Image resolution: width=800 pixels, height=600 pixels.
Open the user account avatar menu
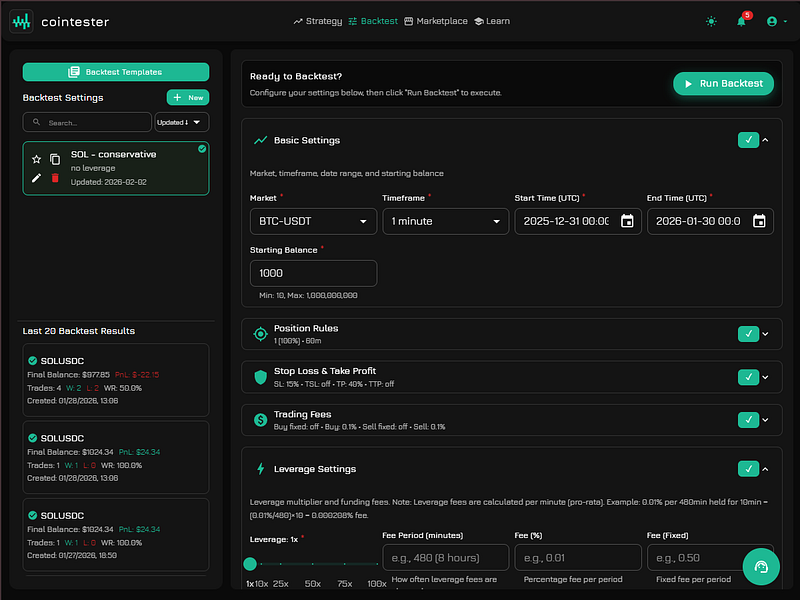772,21
